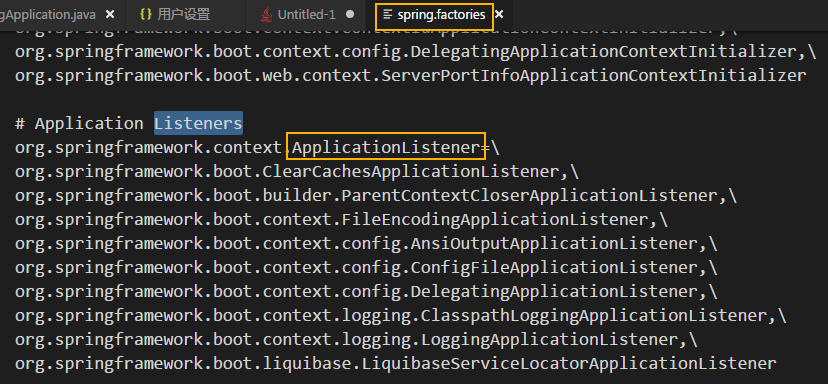Click the unsaved dot on Untitled-1 tab
Viewport: 828px width, 384px height.
click(350, 15)
